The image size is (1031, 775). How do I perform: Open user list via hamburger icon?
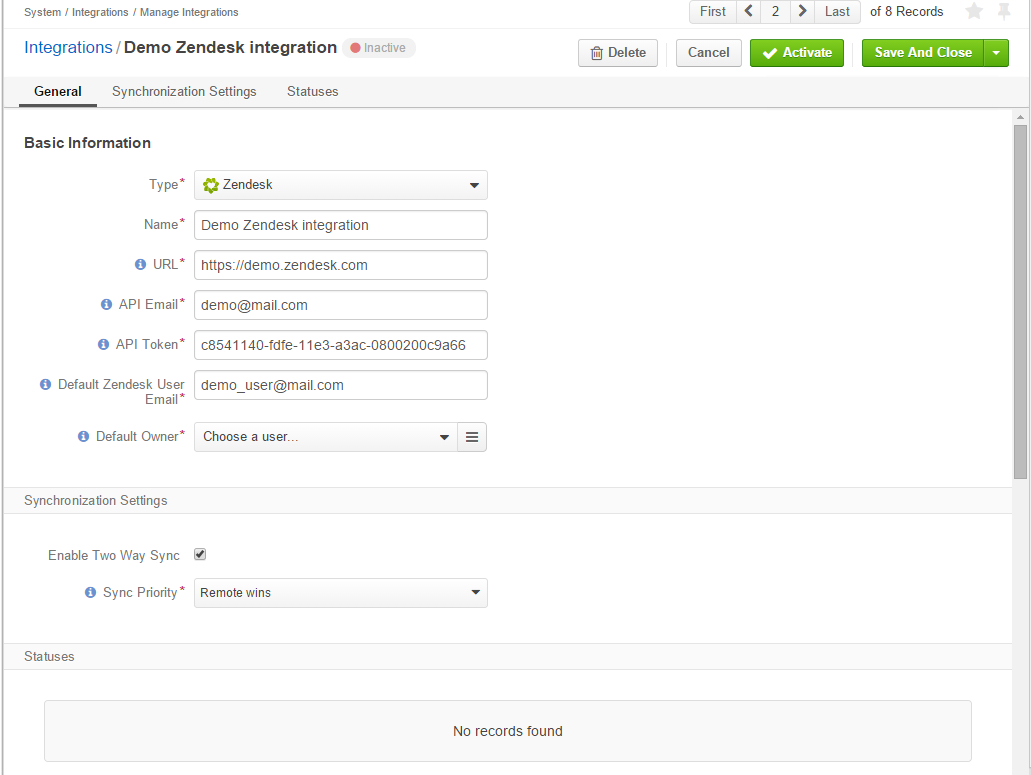point(472,437)
